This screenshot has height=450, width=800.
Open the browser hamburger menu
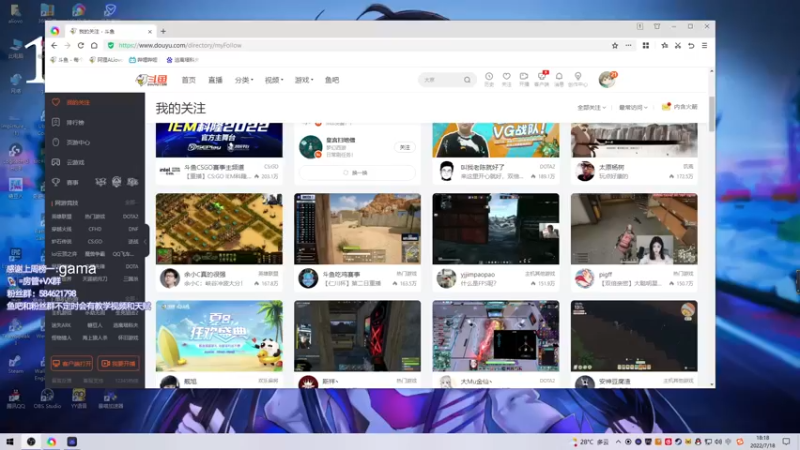pos(704,45)
